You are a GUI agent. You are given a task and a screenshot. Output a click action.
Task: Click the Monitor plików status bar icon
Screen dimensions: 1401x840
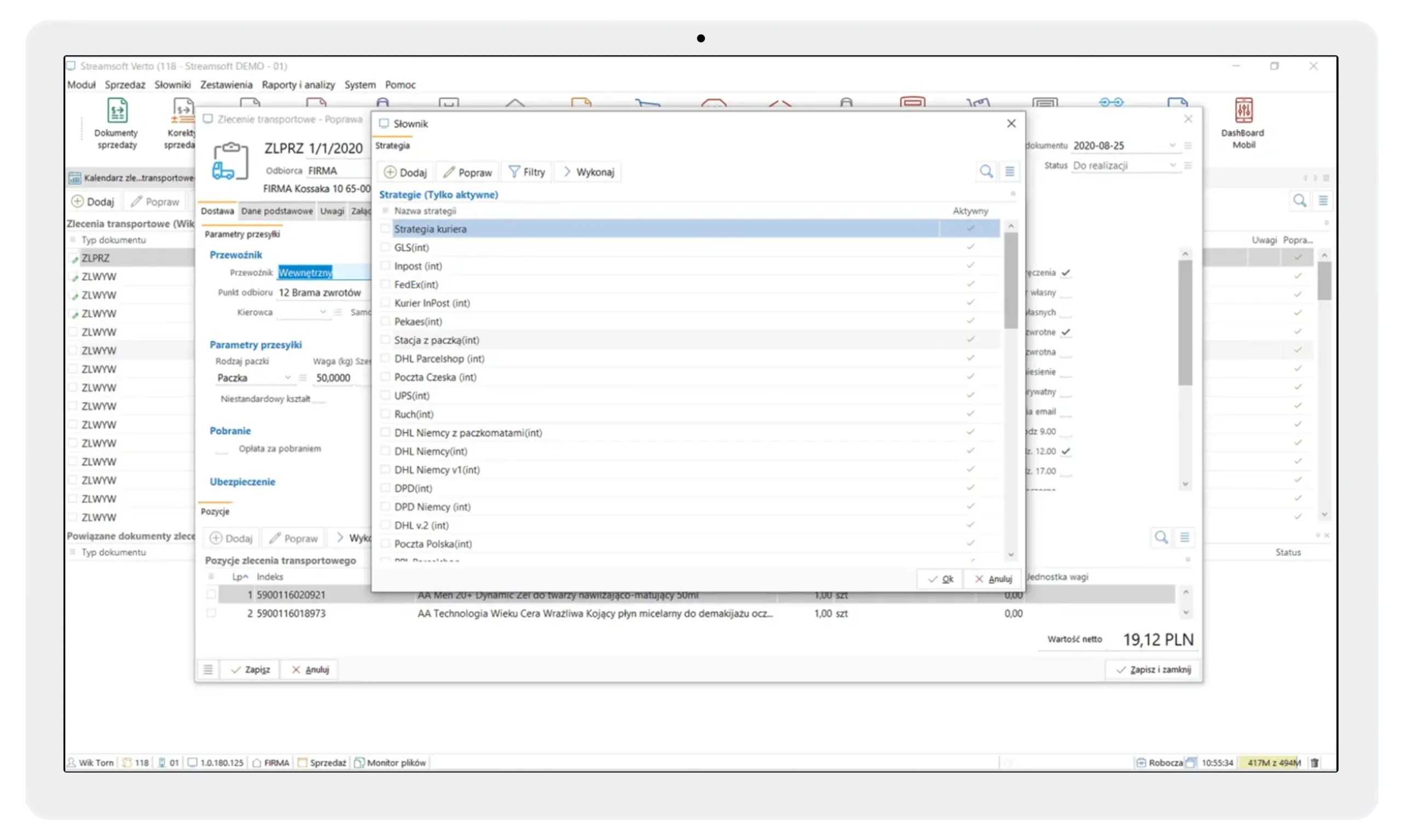click(x=359, y=762)
